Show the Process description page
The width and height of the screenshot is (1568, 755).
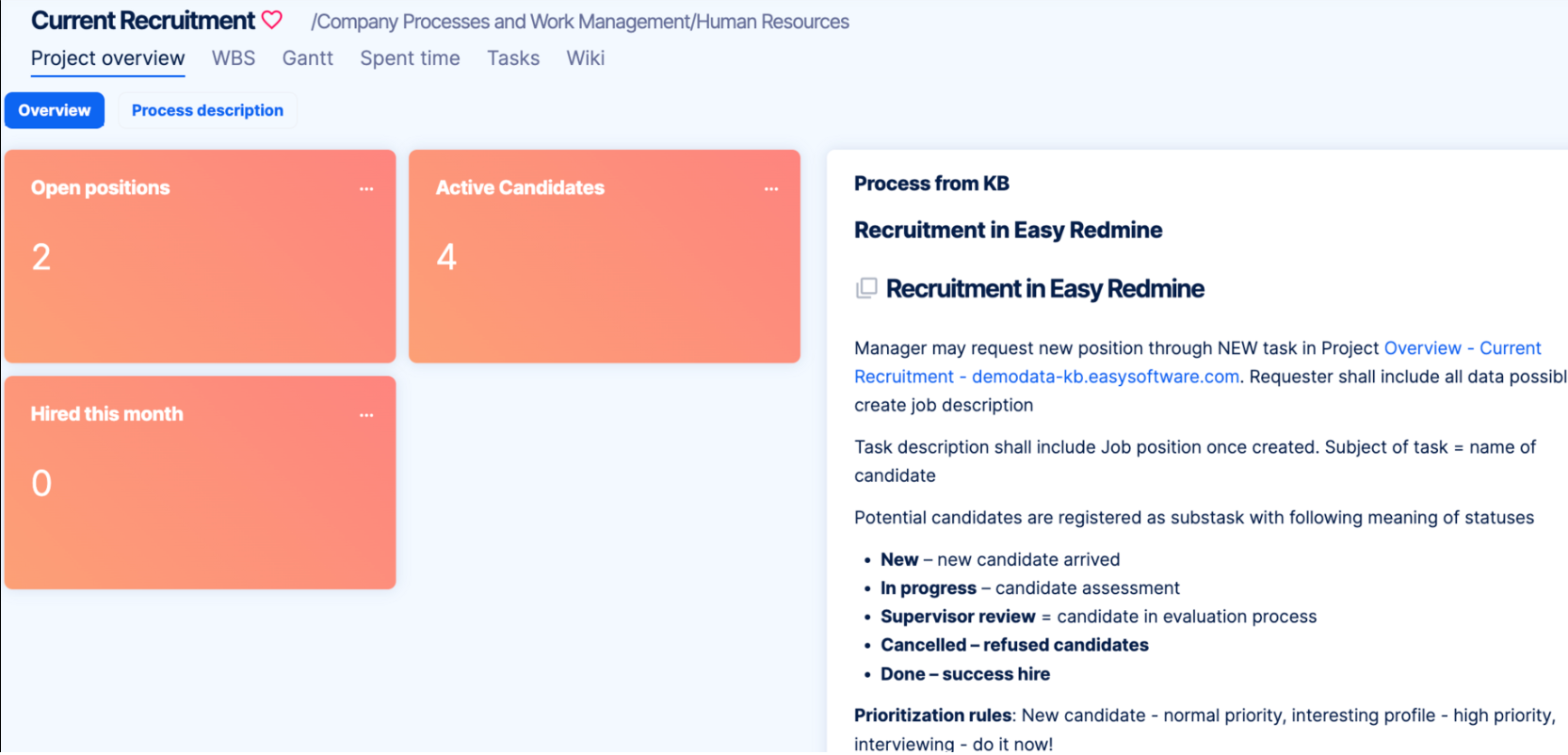(x=207, y=110)
